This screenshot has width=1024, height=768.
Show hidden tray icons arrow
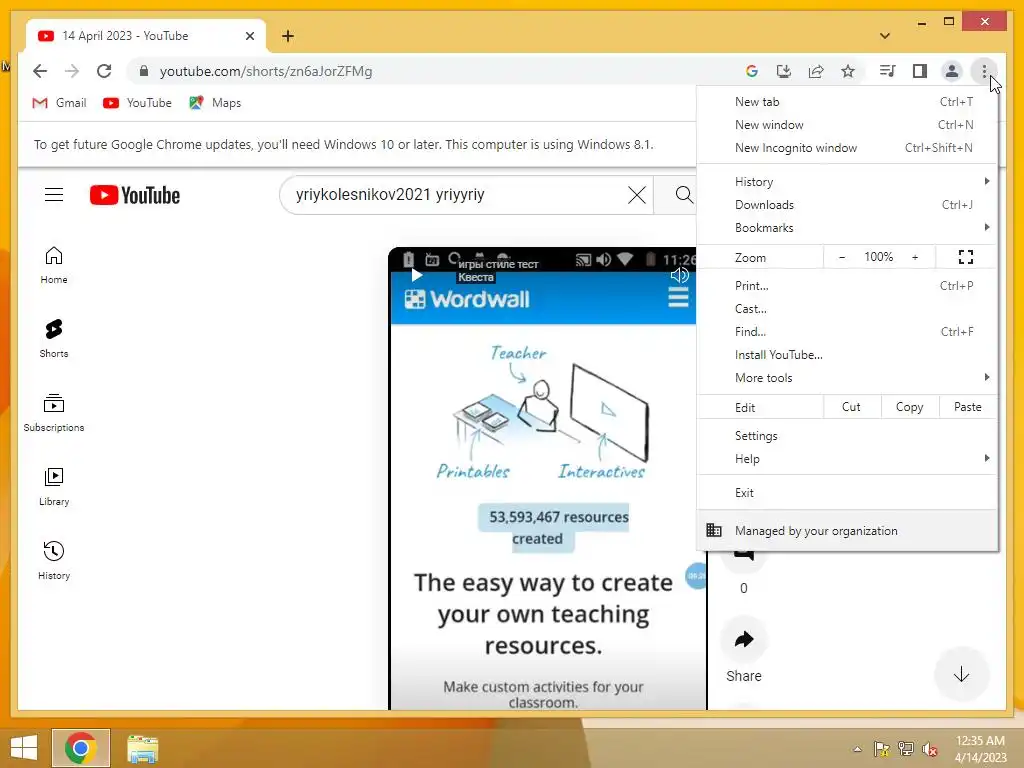pyautogui.click(x=857, y=749)
